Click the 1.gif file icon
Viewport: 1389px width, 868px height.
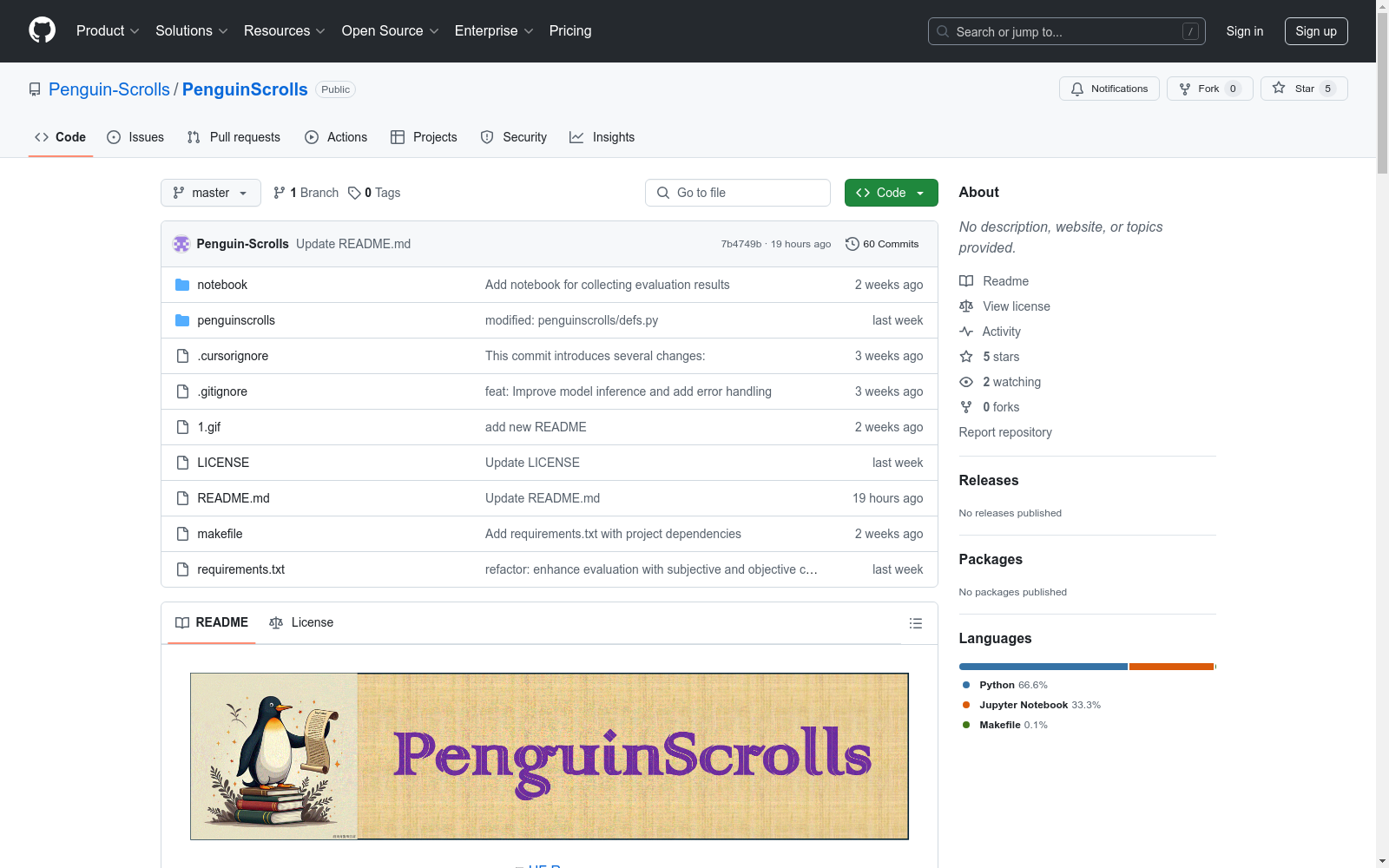tap(182, 427)
